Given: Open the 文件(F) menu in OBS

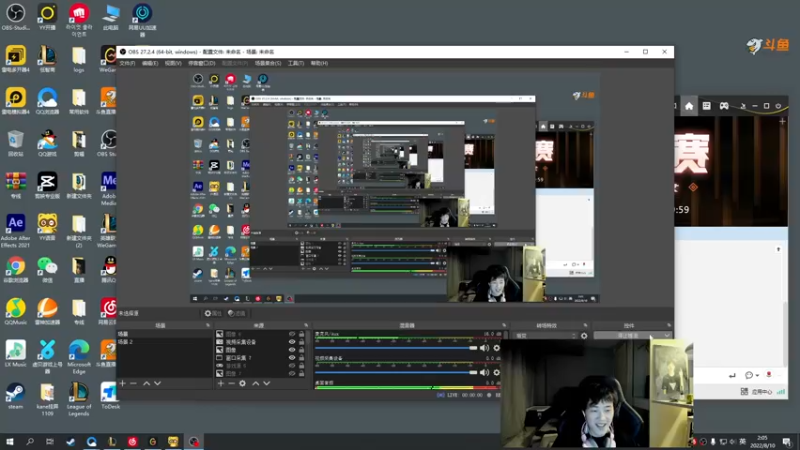Looking at the screenshot, I should click(x=127, y=63).
